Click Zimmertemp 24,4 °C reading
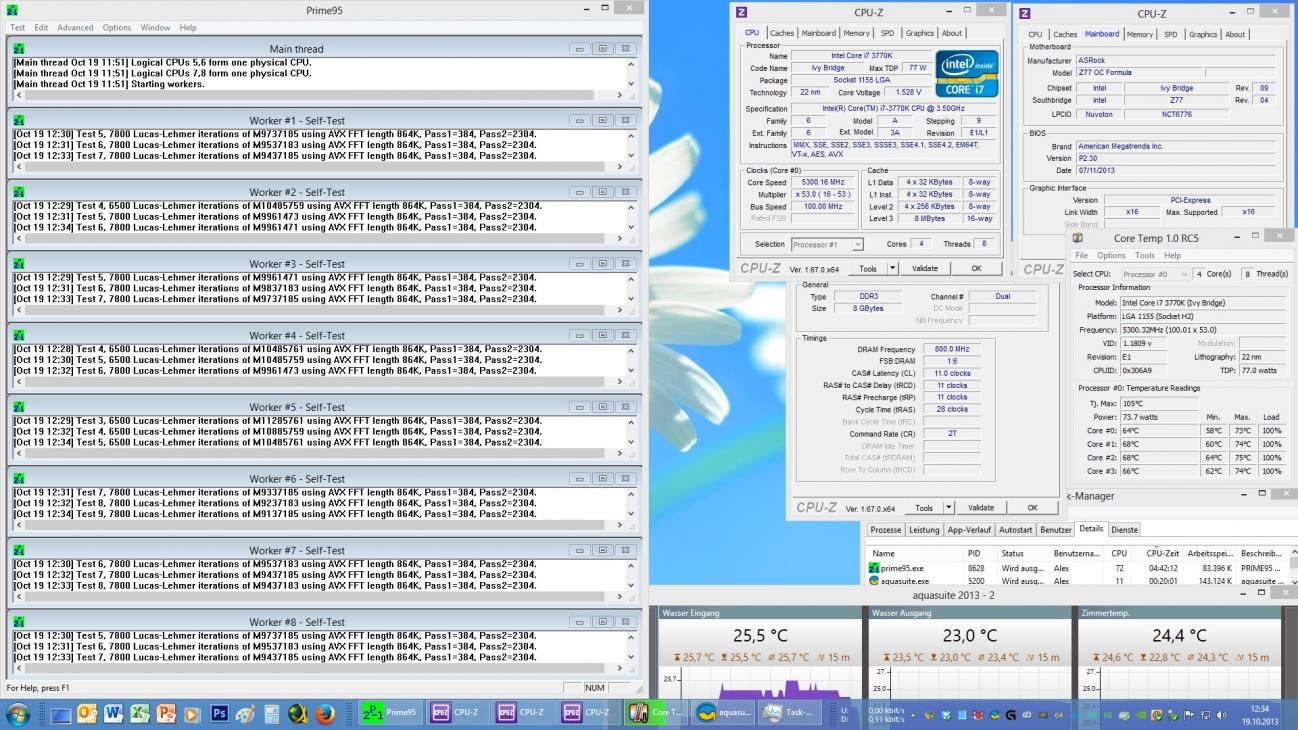The height and width of the screenshot is (730, 1298). pyautogui.click(x=1180, y=635)
